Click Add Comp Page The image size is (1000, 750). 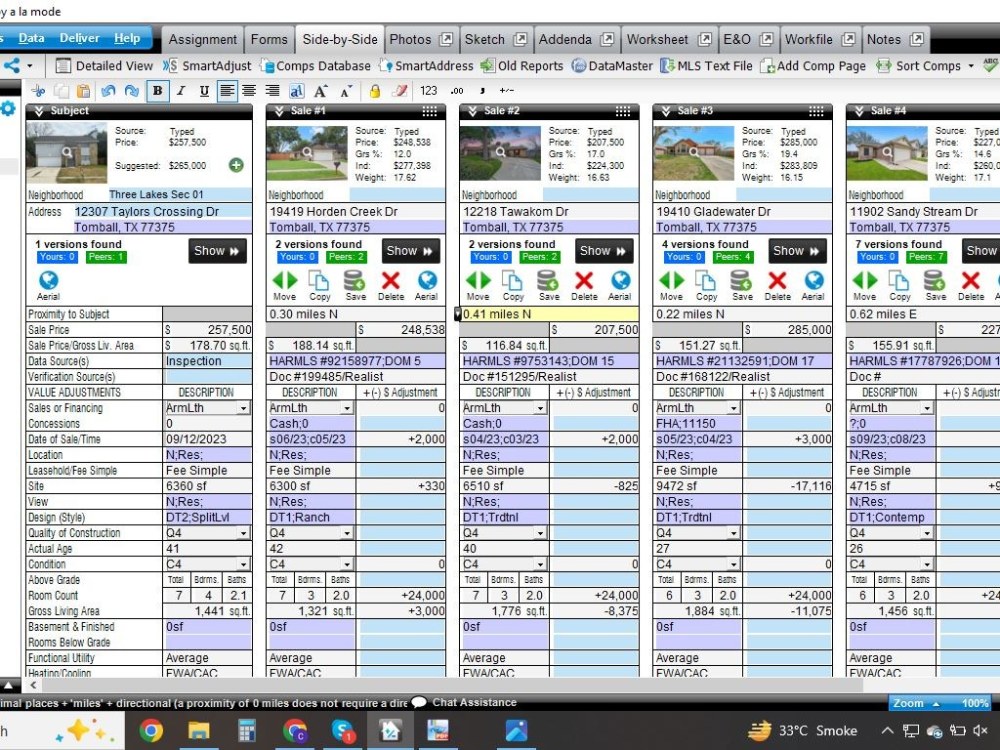click(813, 66)
